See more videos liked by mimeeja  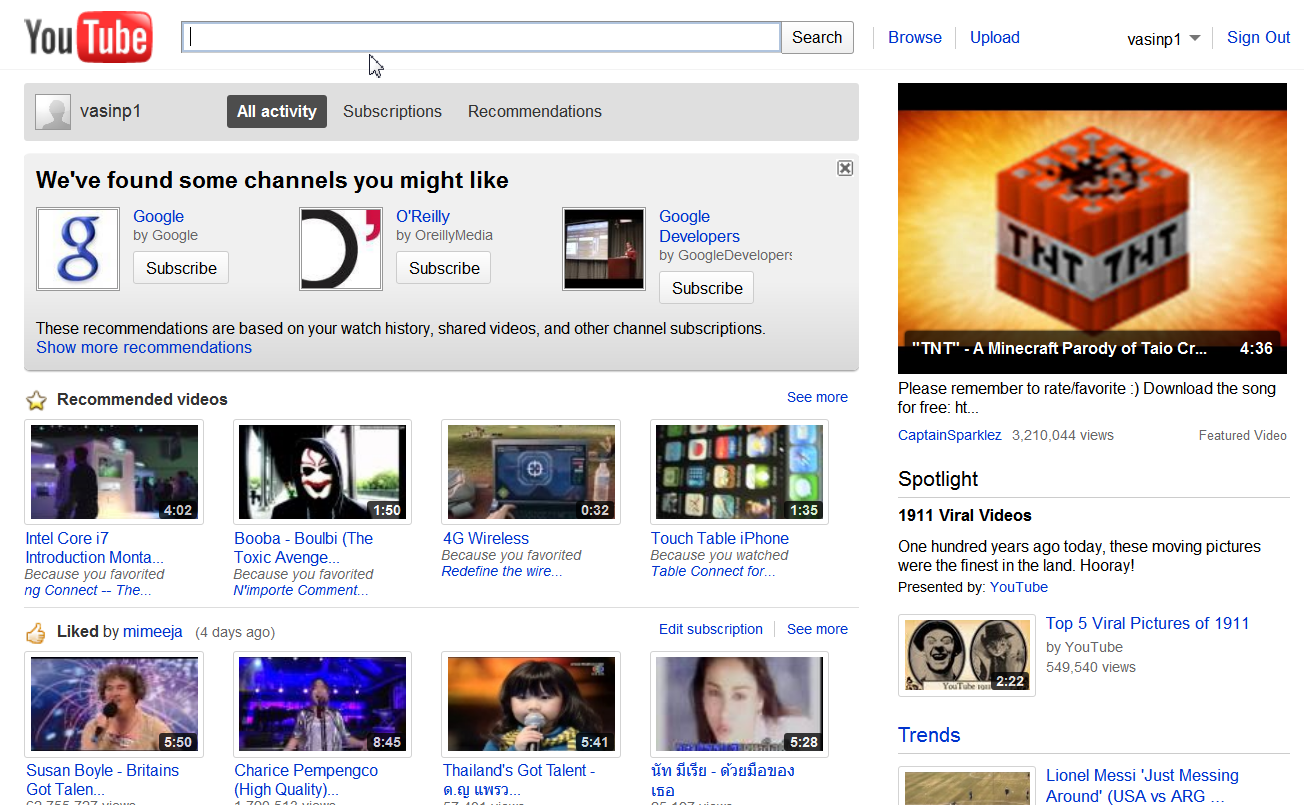[x=817, y=629]
